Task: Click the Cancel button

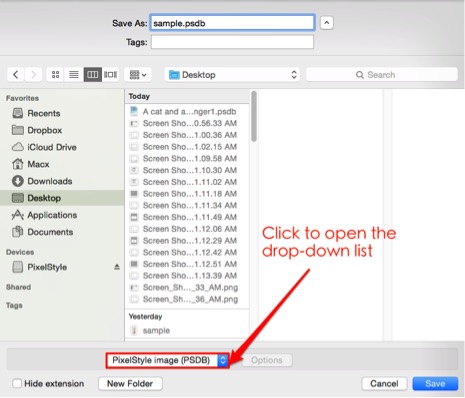Action: [384, 384]
